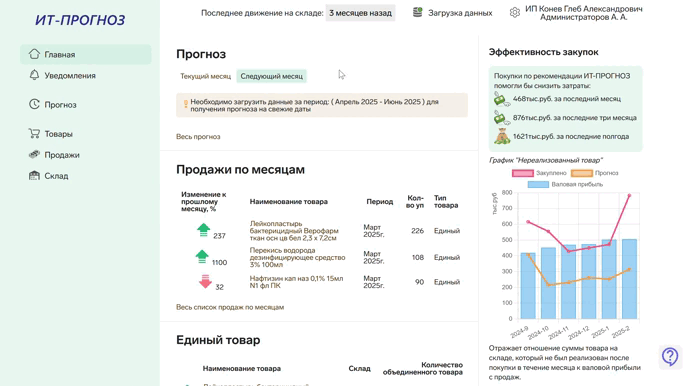Click the home icon next to Главная

(x=34, y=54)
